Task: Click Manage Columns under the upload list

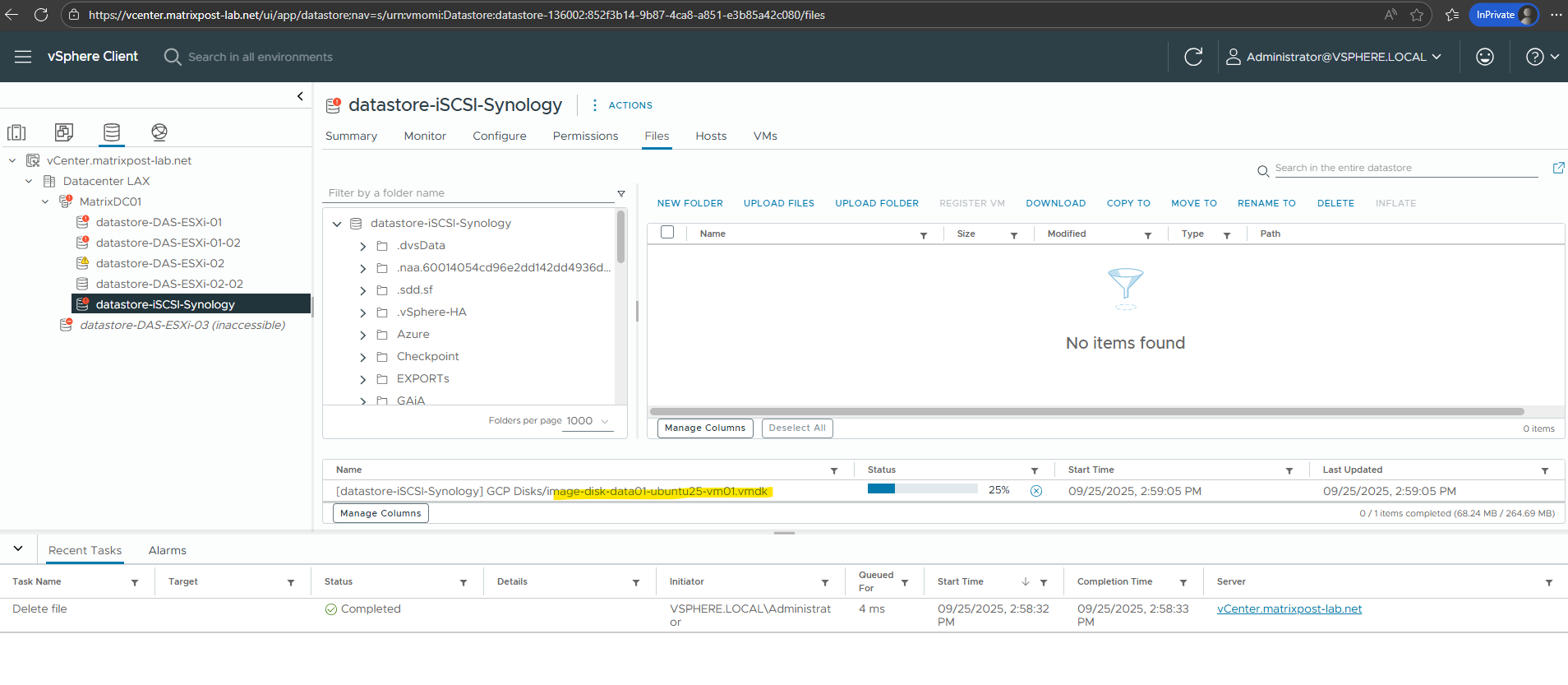Action: (x=380, y=513)
